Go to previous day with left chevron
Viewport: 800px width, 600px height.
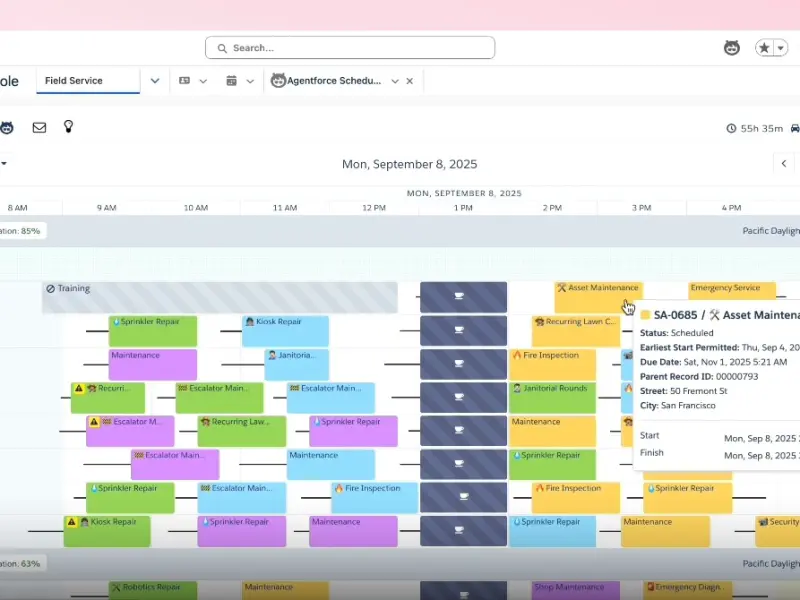coord(784,163)
